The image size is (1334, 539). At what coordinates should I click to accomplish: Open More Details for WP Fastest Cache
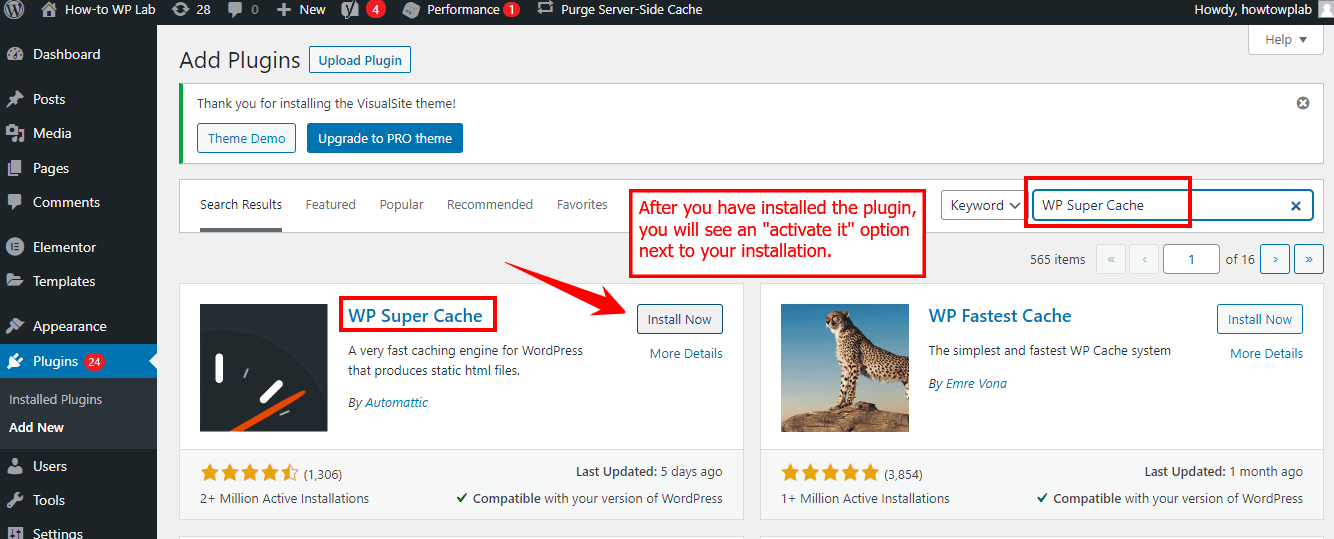point(1267,353)
